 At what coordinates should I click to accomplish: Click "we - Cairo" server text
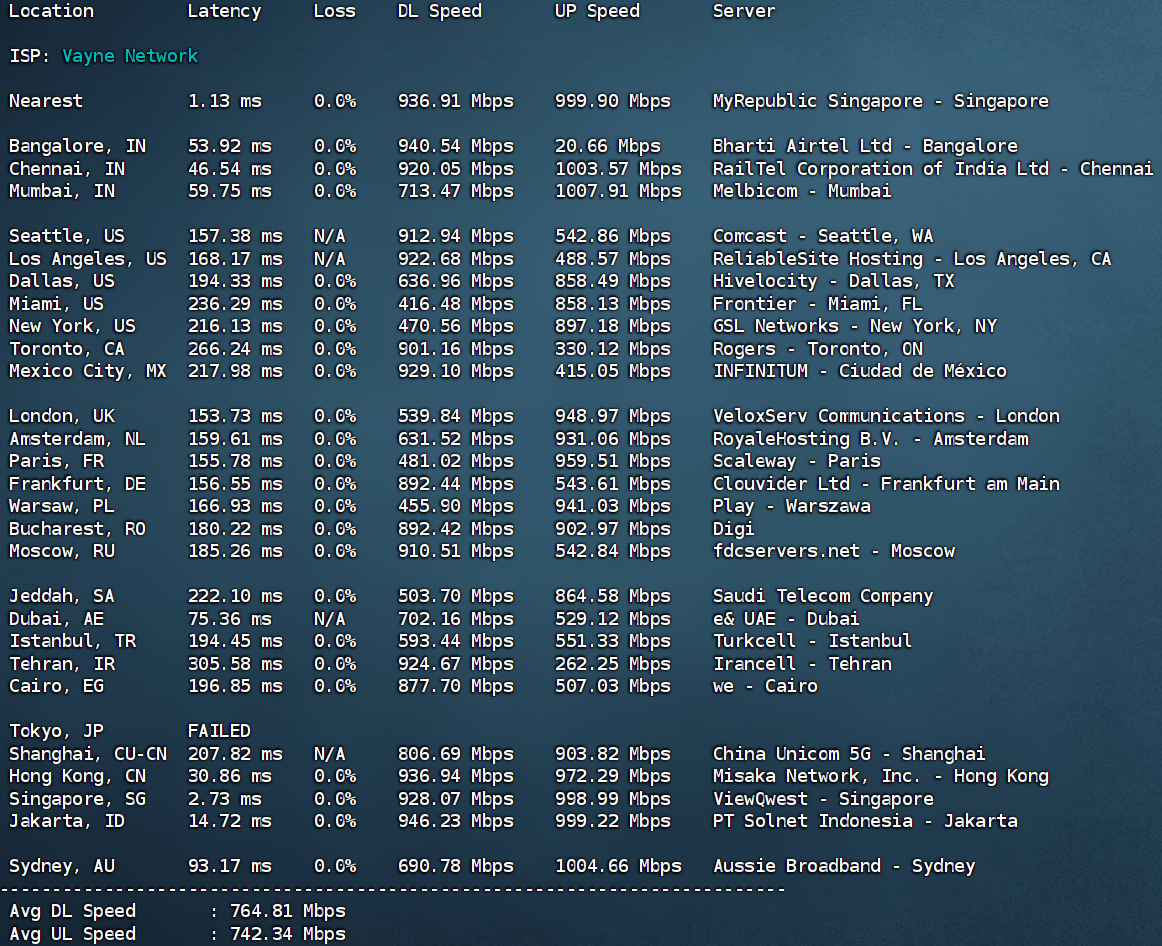pyautogui.click(x=765, y=686)
